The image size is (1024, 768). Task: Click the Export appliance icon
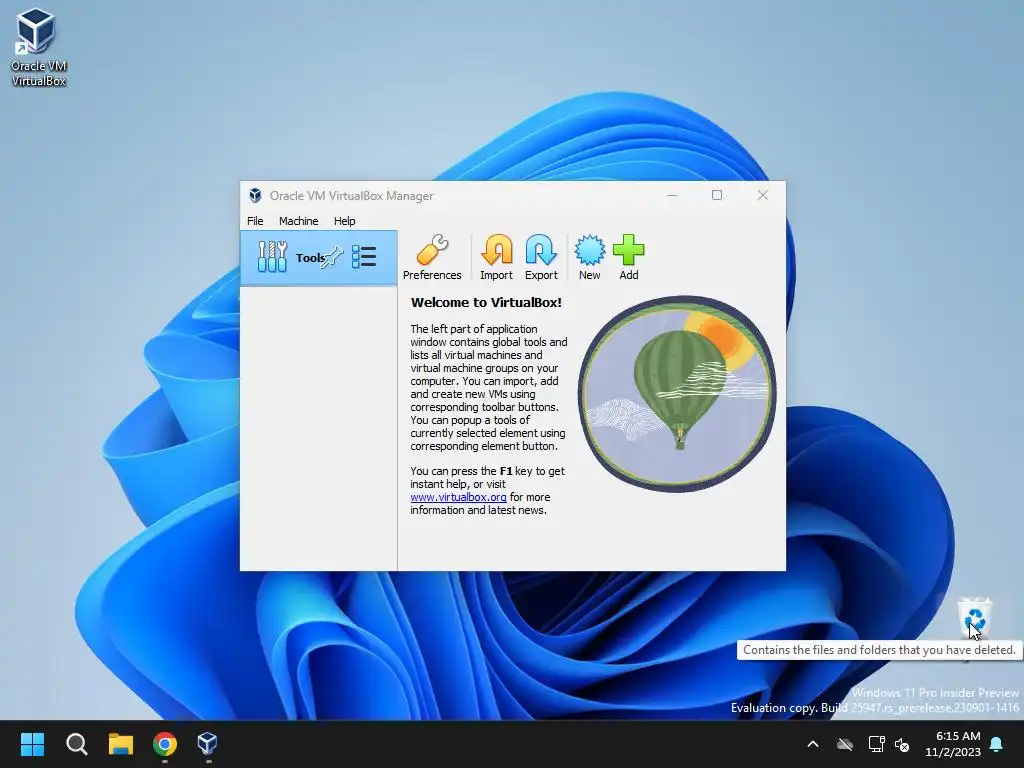click(x=541, y=257)
